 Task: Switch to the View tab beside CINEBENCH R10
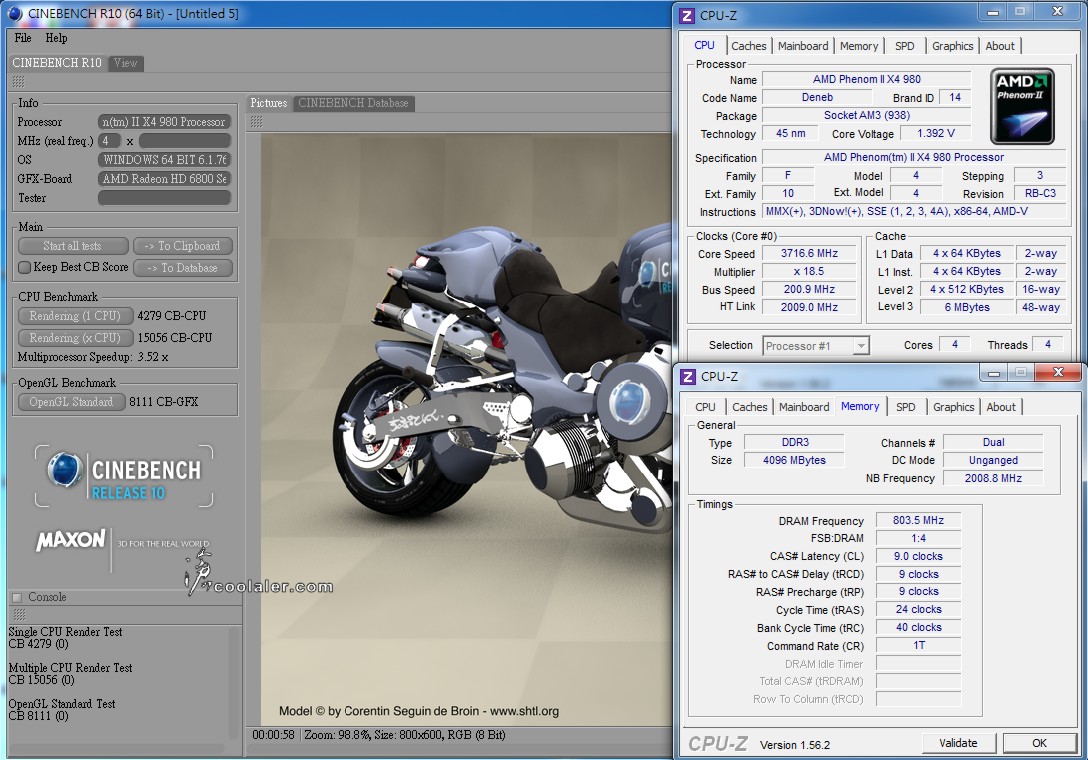(x=125, y=63)
